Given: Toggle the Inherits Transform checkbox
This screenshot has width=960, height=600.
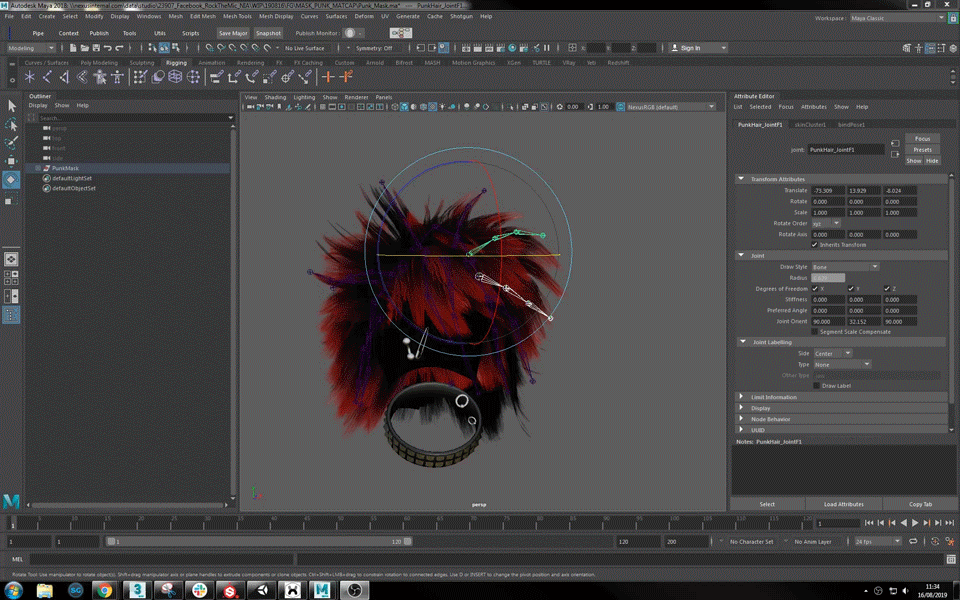Looking at the screenshot, I should [815, 244].
